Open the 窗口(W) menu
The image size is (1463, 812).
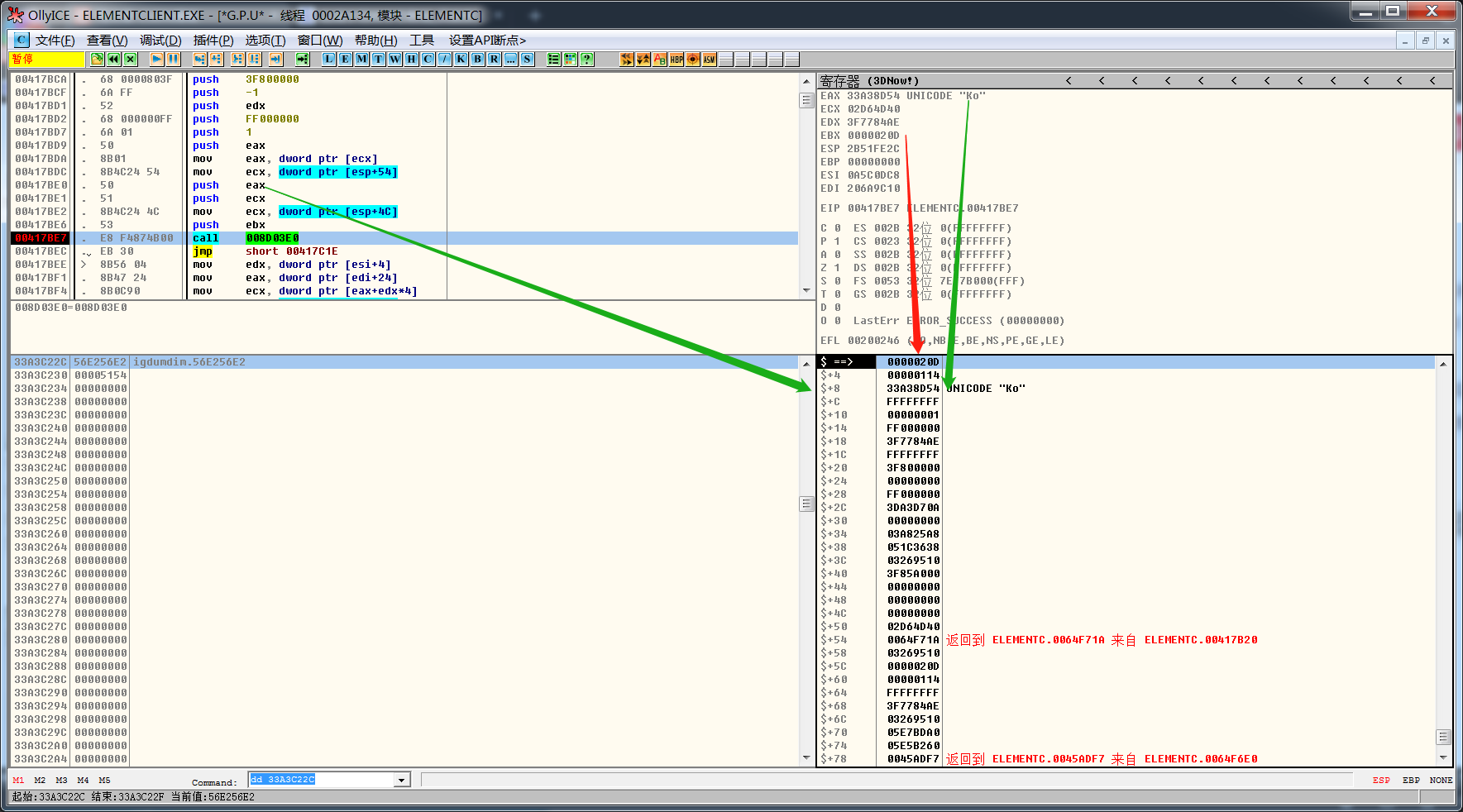pos(320,40)
